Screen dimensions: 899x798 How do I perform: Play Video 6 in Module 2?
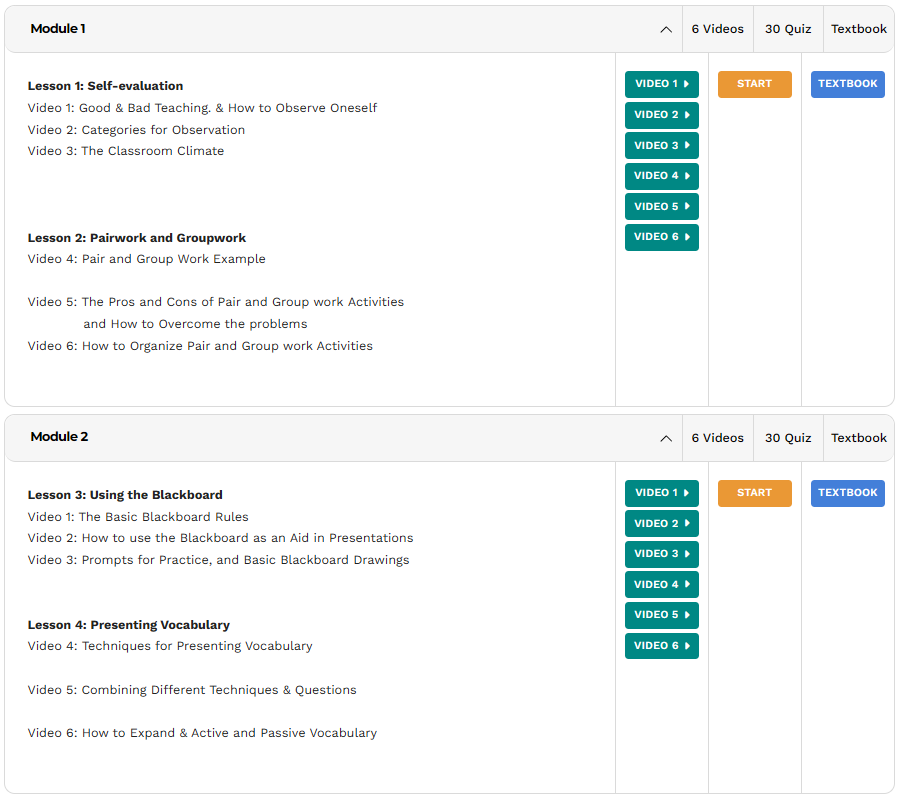[661, 646]
